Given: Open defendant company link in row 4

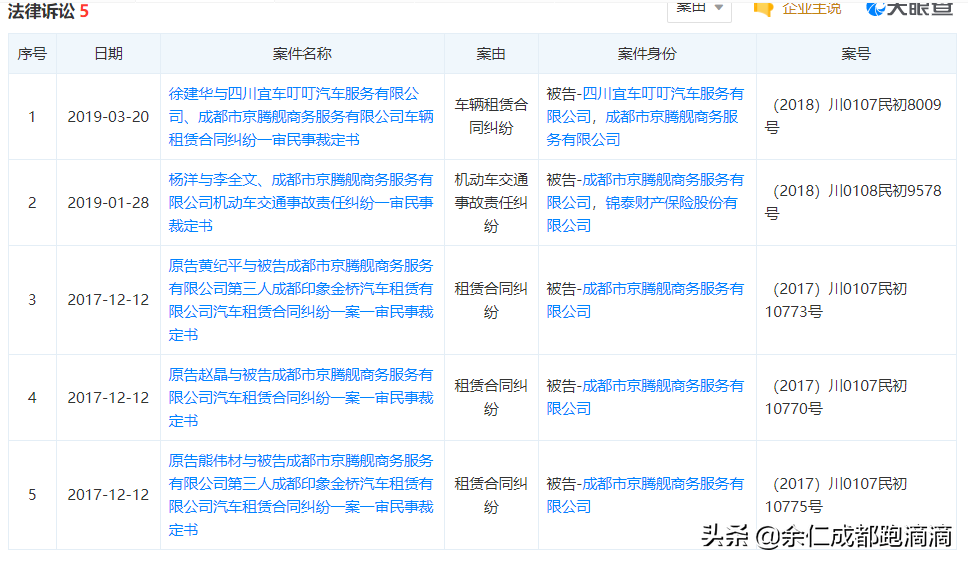Looking at the screenshot, I should coord(645,397).
